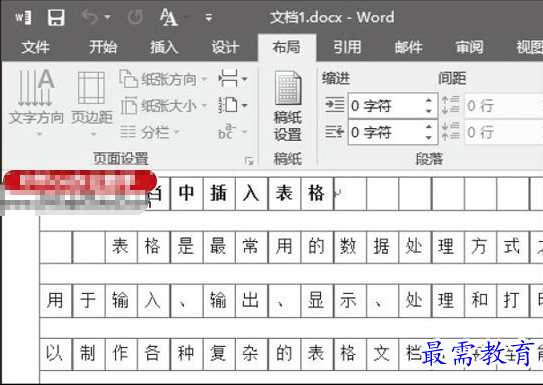Click the 缩进 label in paragraph group
This screenshot has height=385, width=543.
pyautogui.click(x=336, y=78)
